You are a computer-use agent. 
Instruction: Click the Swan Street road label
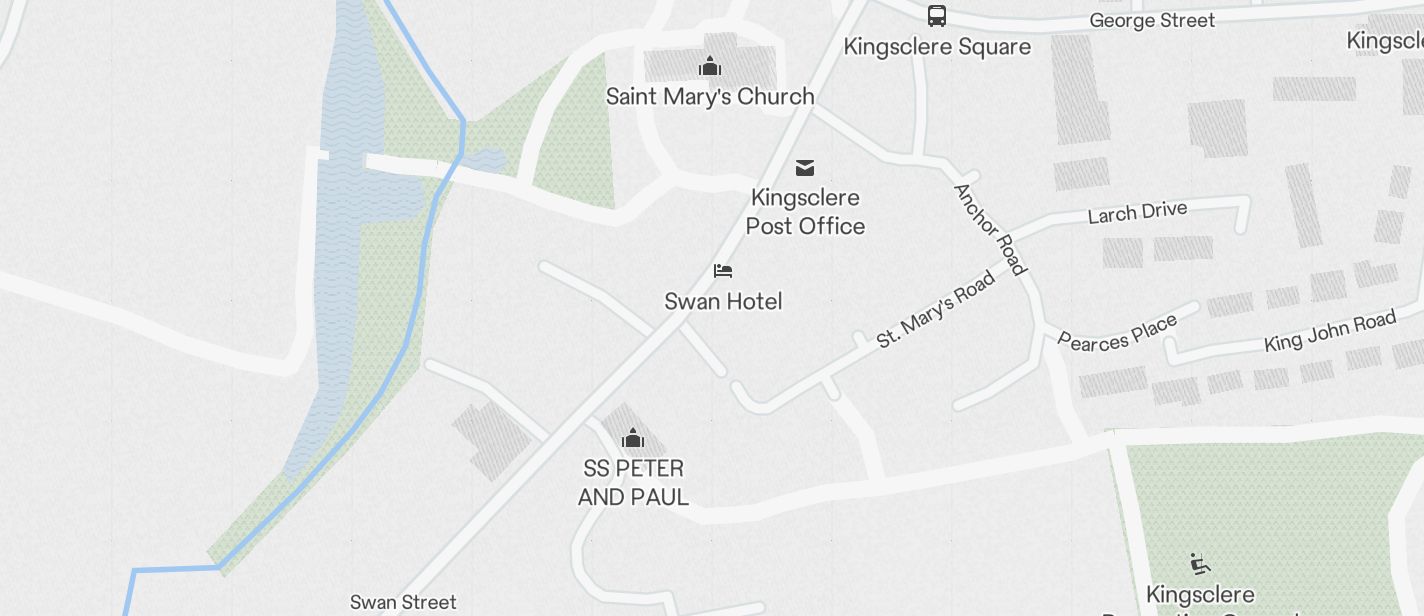point(403,602)
